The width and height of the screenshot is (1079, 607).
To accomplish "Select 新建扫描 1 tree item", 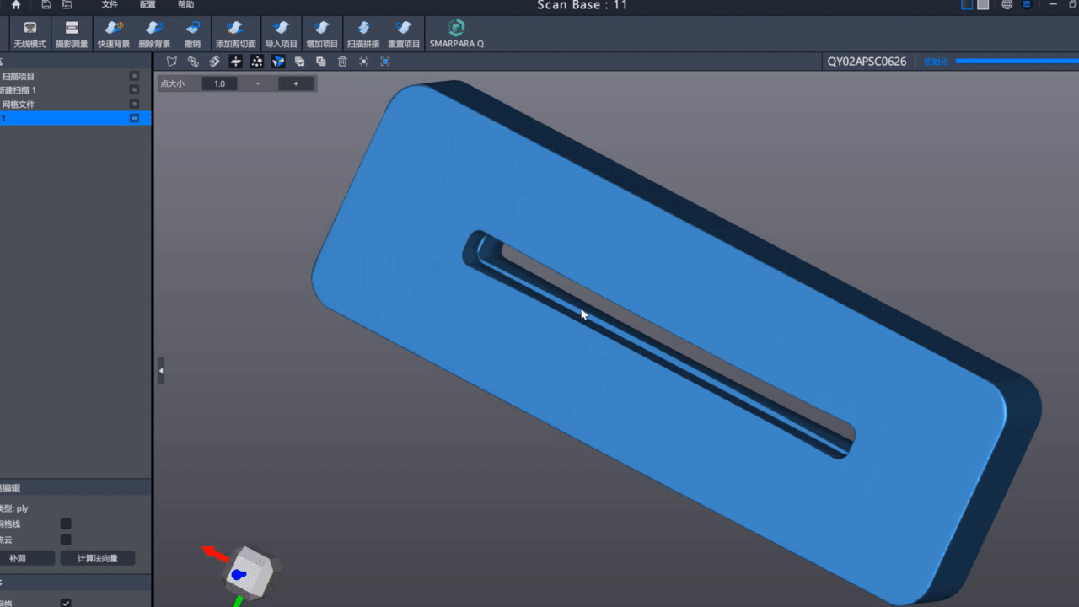I will (x=19, y=90).
